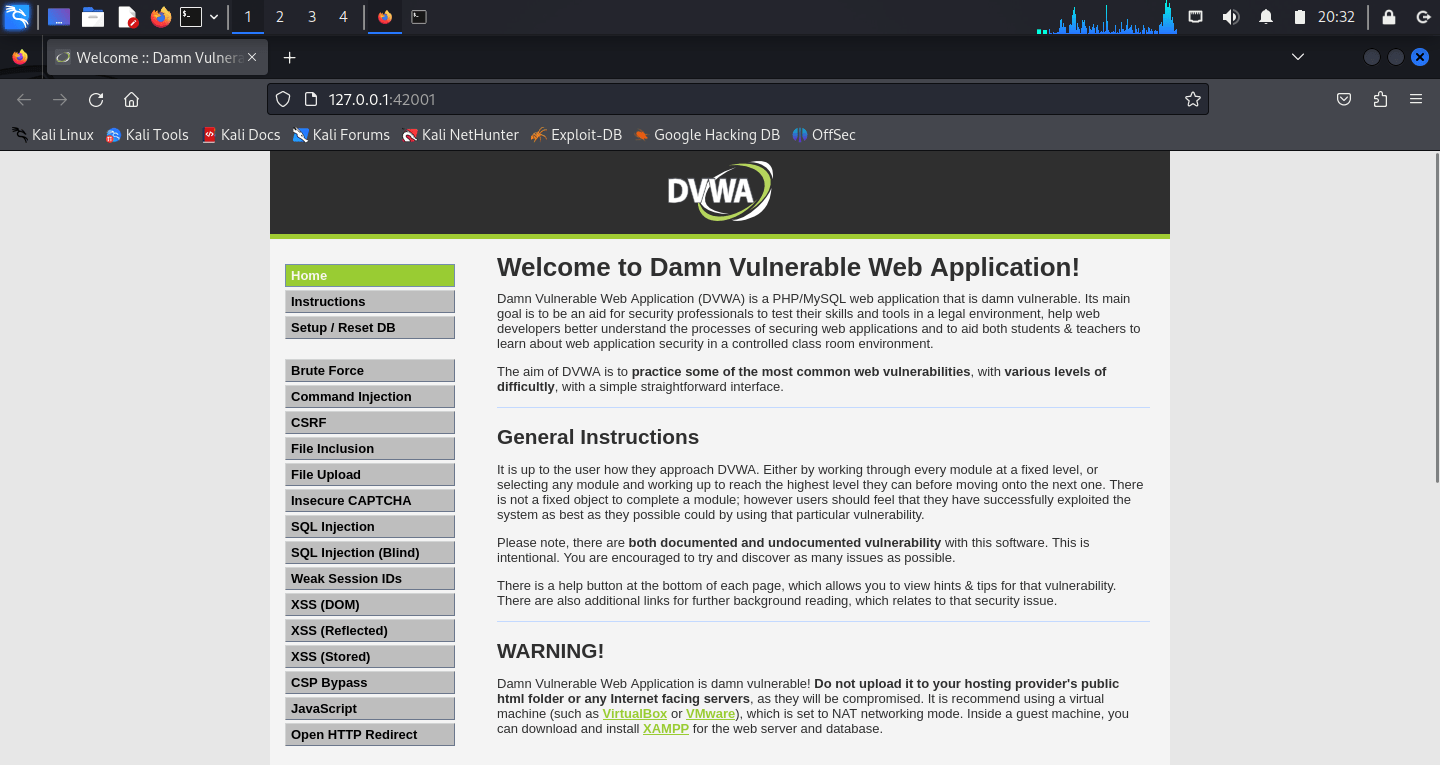Open the CSP Bypass module

pyautogui.click(x=370, y=682)
